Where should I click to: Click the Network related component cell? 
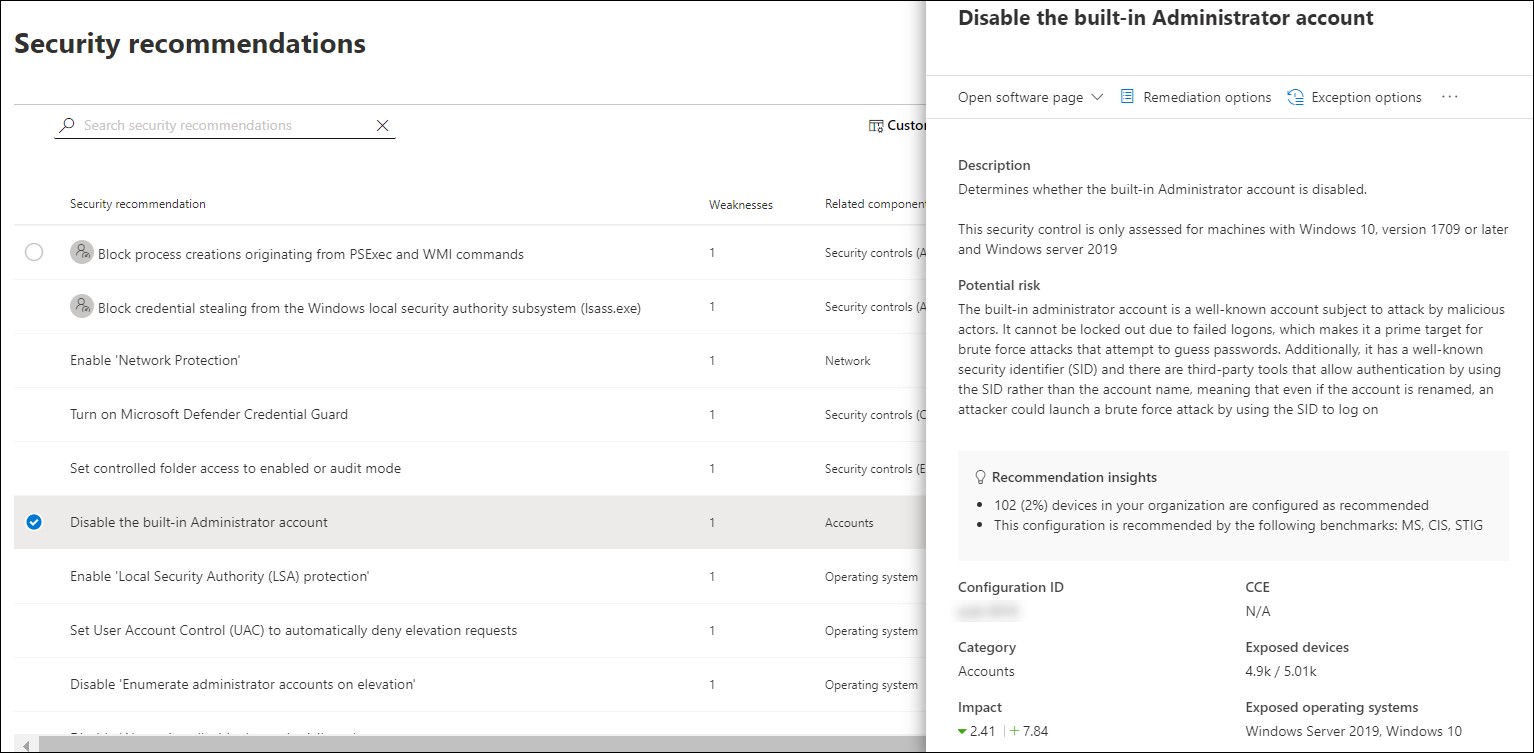(848, 361)
